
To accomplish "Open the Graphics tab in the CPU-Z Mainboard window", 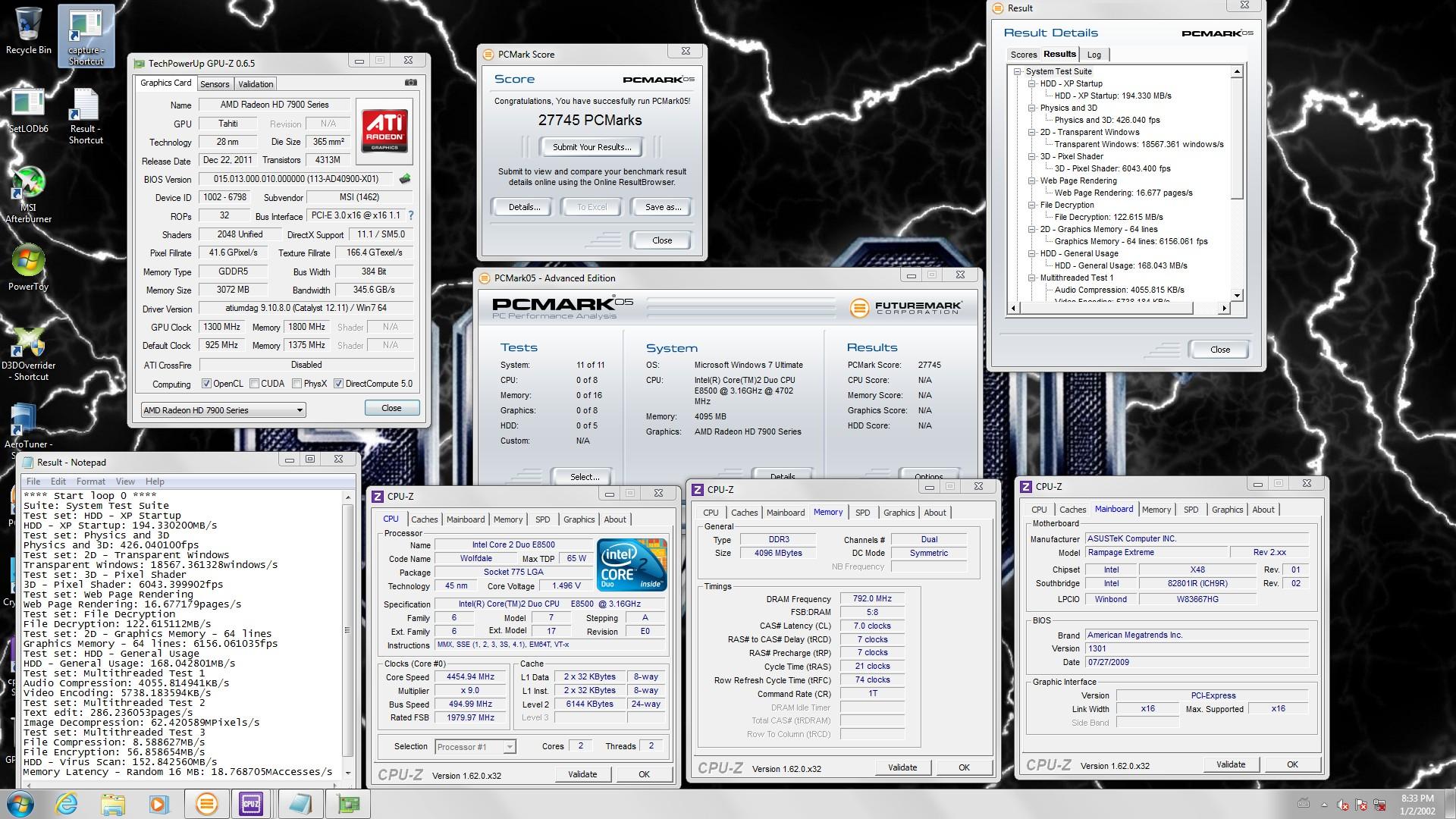I will pyautogui.click(x=1227, y=510).
